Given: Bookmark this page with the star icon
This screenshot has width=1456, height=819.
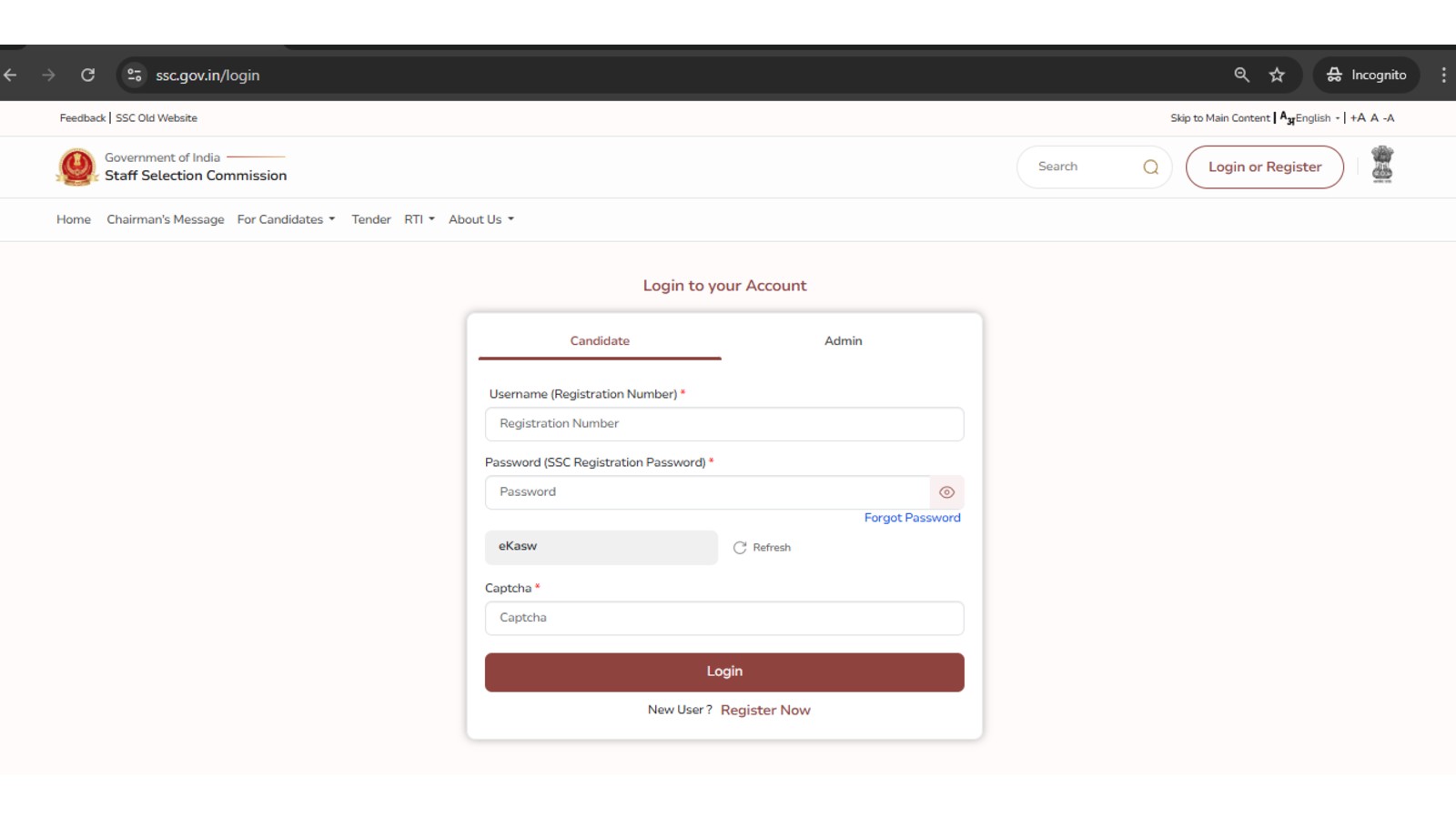Looking at the screenshot, I should [x=1277, y=75].
